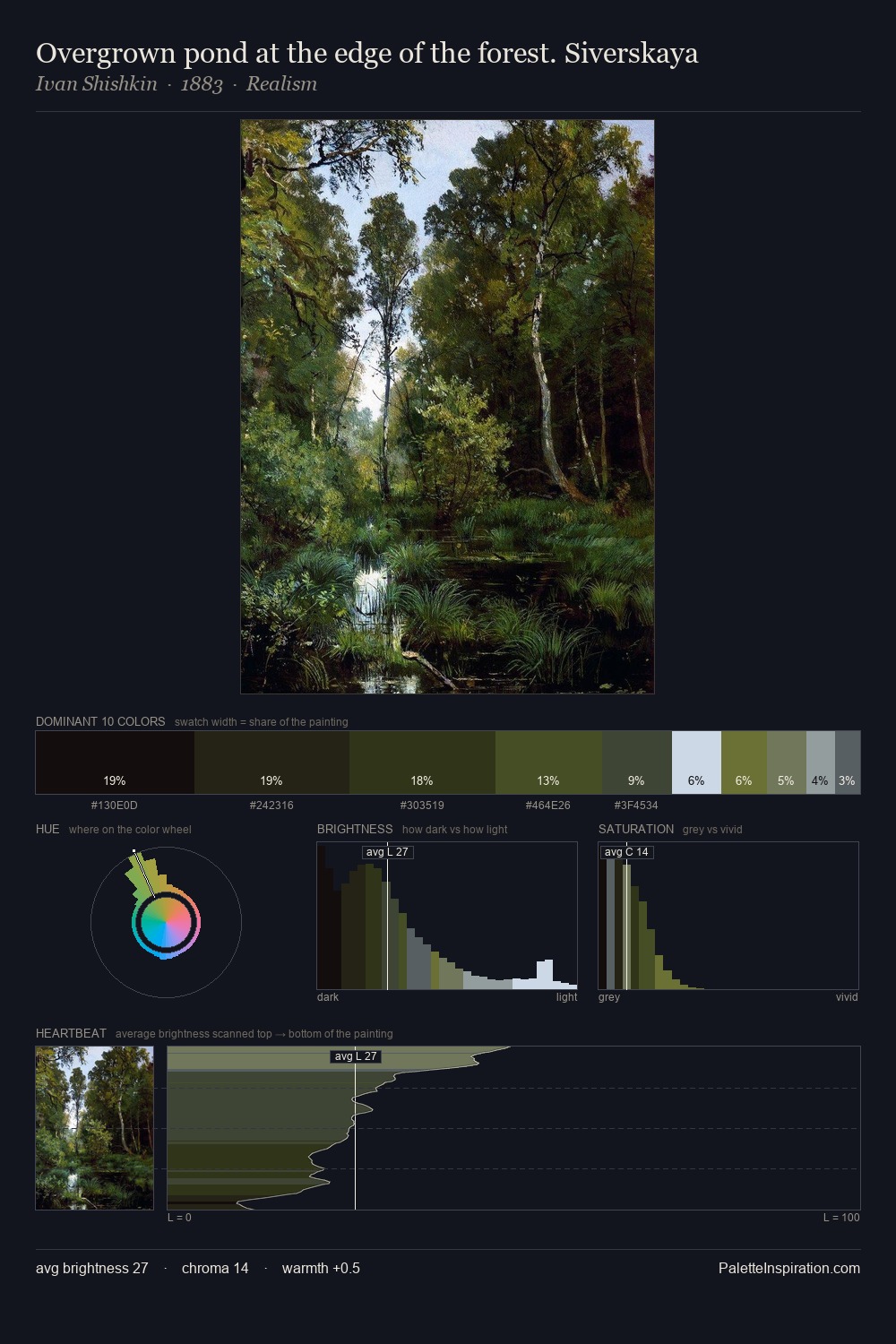Click the 'warmth +0.5' footer stat
Screen dimensions: 896x1344
click(321, 1268)
